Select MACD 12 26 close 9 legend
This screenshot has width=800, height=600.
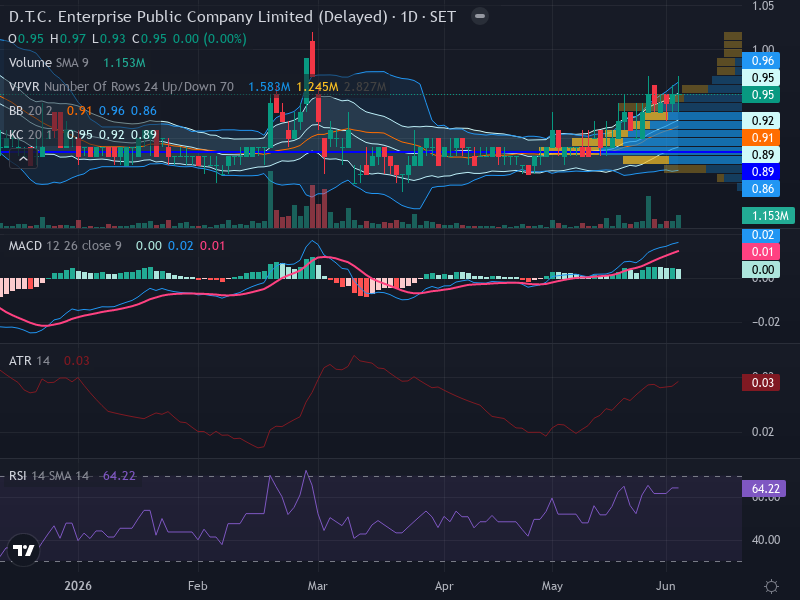(x=65, y=246)
